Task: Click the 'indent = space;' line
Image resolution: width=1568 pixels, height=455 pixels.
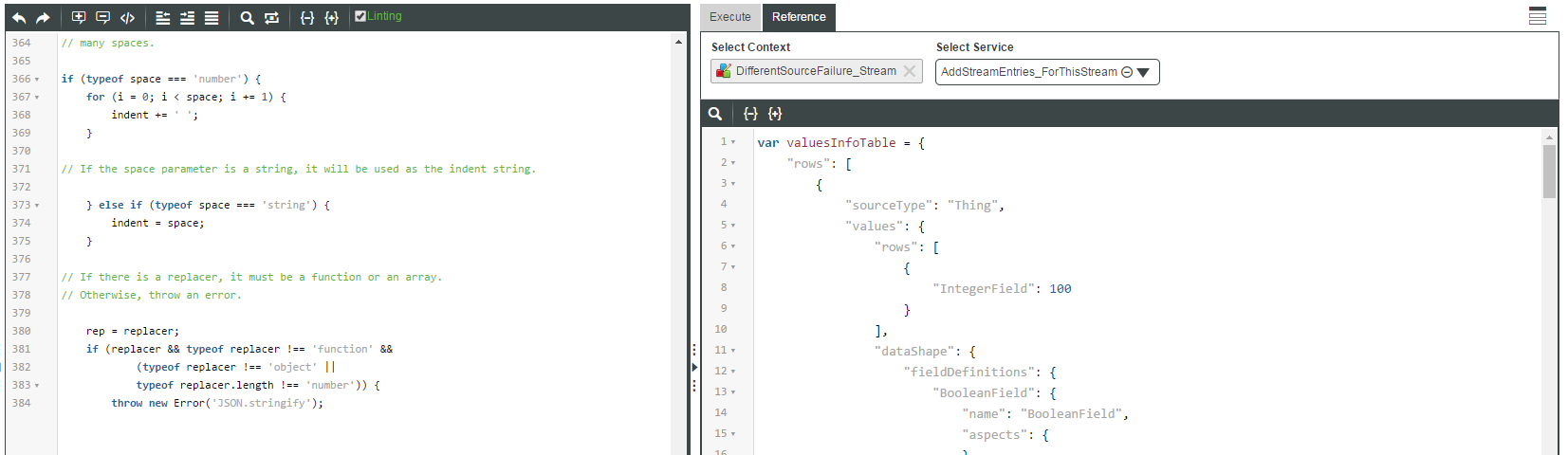Action: click(x=157, y=223)
